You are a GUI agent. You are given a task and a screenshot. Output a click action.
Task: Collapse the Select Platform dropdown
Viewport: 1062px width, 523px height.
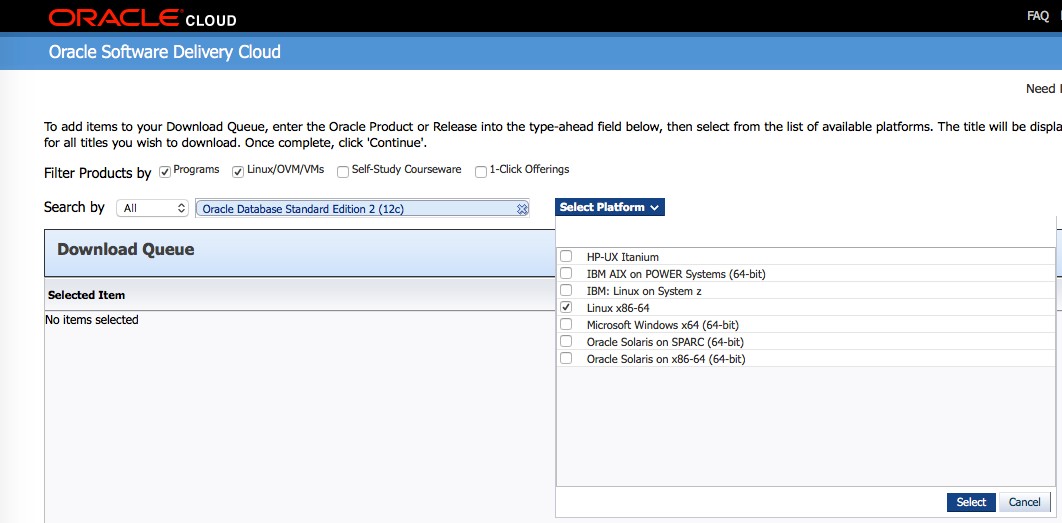tap(610, 207)
